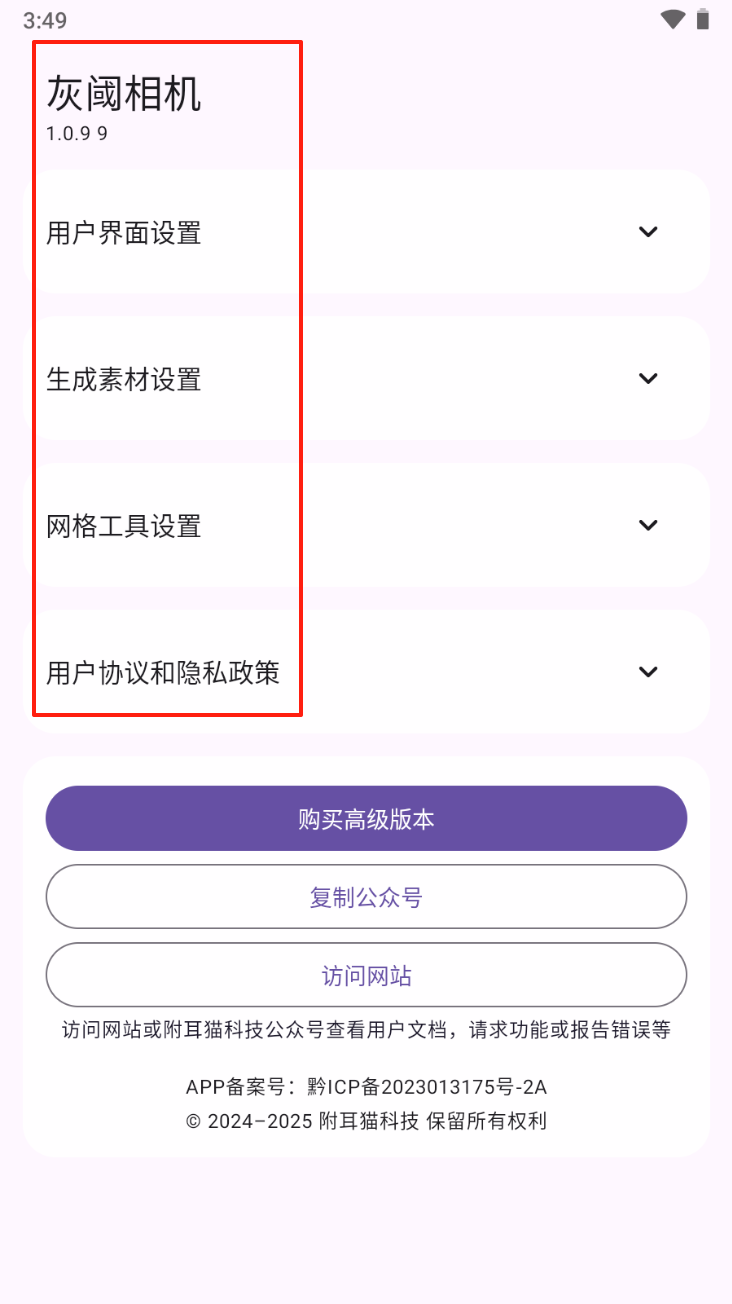Expand the 用户协议和隐私政策 chevron arrow
The width and height of the screenshot is (732, 1304).
click(648, 672)
